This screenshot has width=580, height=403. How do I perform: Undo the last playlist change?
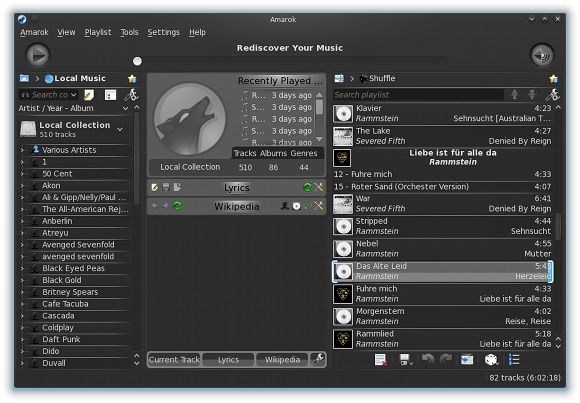(x=428, y=359)
